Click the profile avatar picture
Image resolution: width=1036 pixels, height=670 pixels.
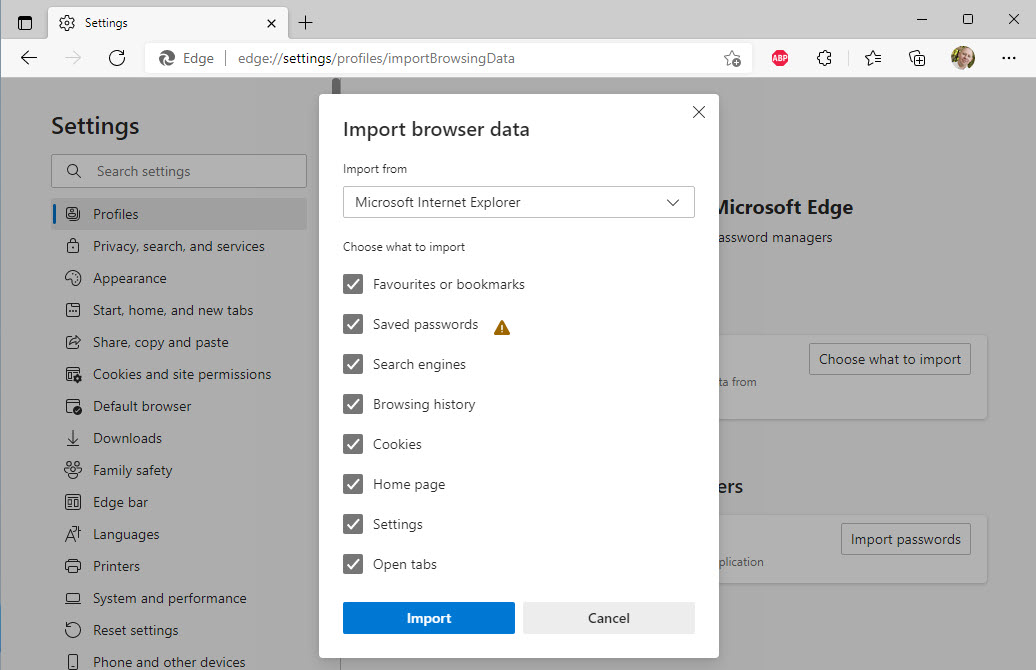tap(963, 58)
